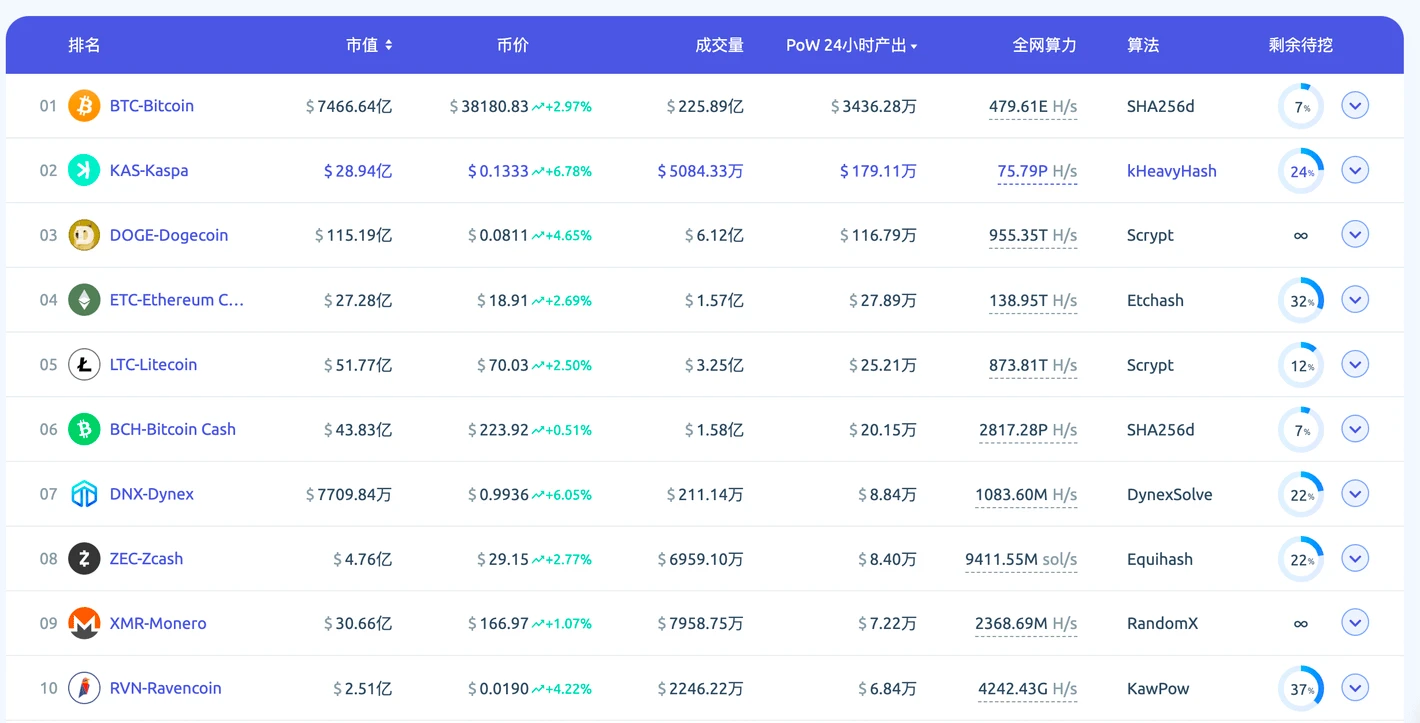
Task: Expand the XMR-Monero row details
Action: click(1355, 622)
